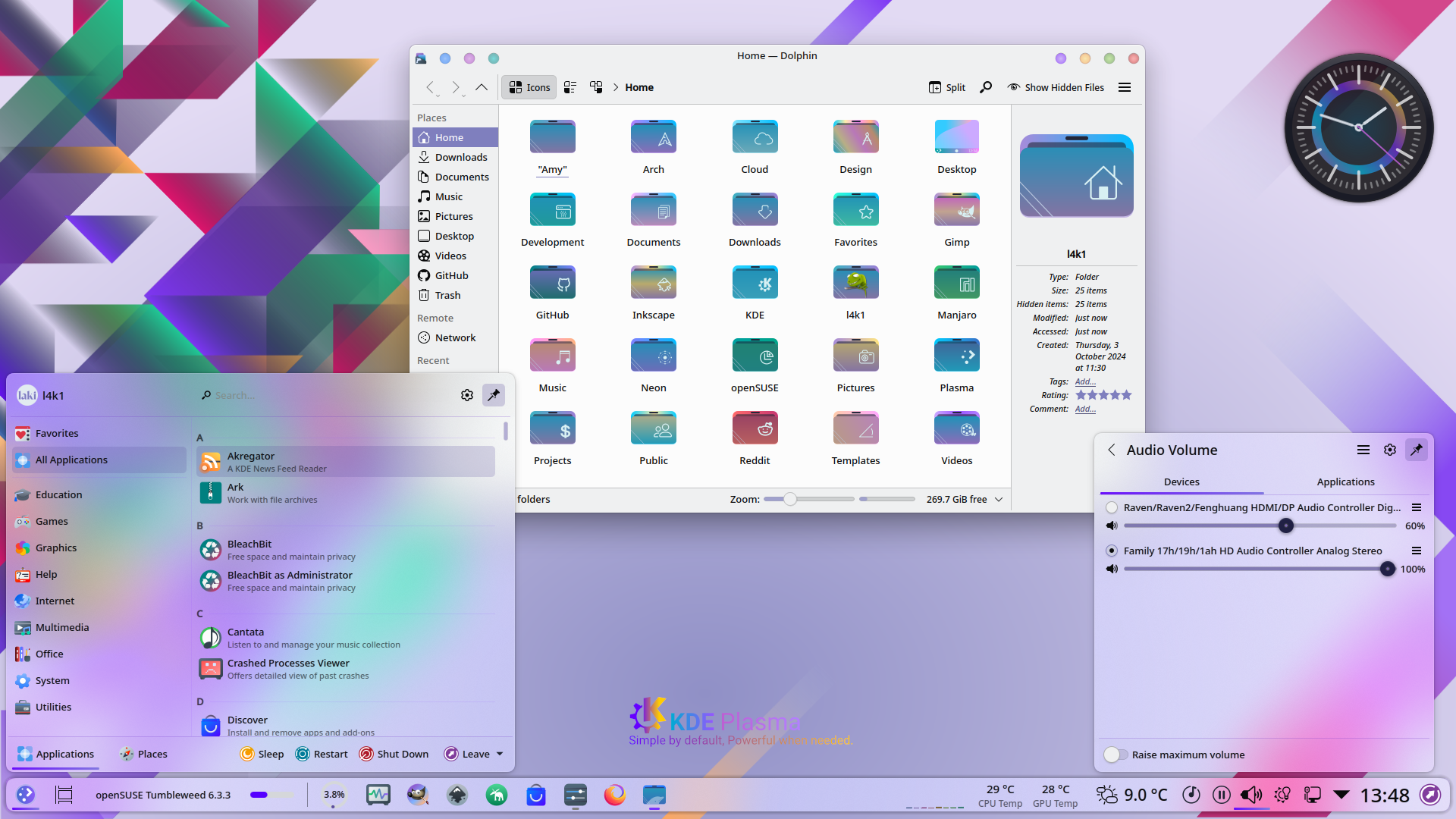The width and height of the screenshot is (1456, 819).
Task: Open the Cloud folder
Action: 755,148
